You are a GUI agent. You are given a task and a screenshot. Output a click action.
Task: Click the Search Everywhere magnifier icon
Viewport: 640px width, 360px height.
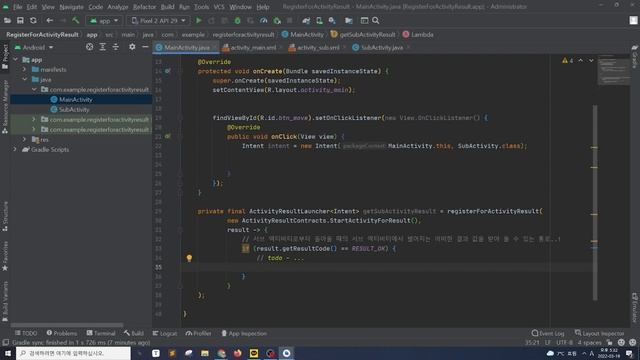(x=376, y=20)
